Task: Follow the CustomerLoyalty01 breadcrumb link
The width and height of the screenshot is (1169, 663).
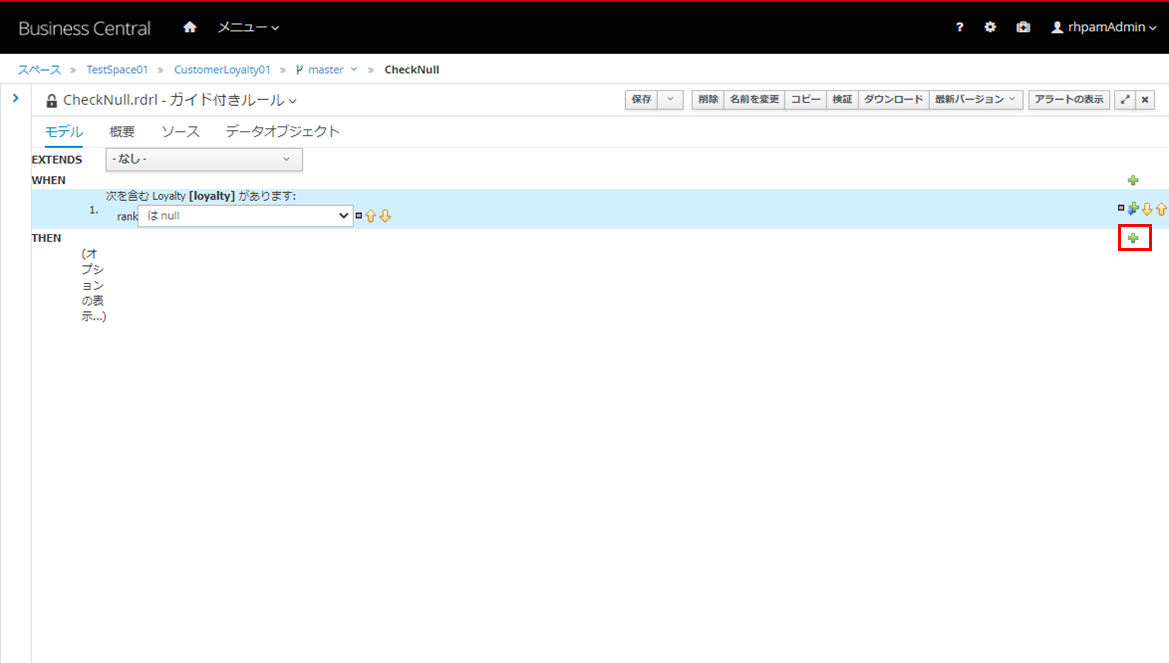Action: pos(222,69)
